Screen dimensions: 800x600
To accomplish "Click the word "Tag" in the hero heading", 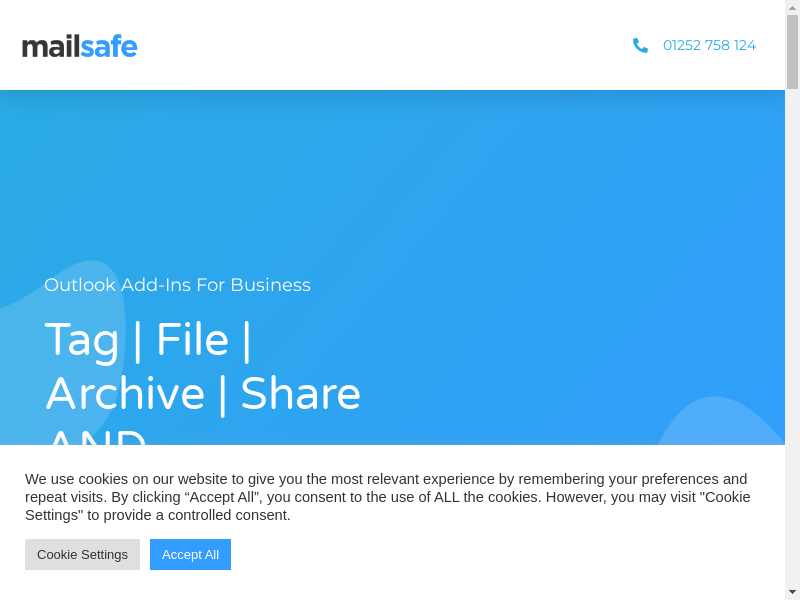I will pos(82,340).
